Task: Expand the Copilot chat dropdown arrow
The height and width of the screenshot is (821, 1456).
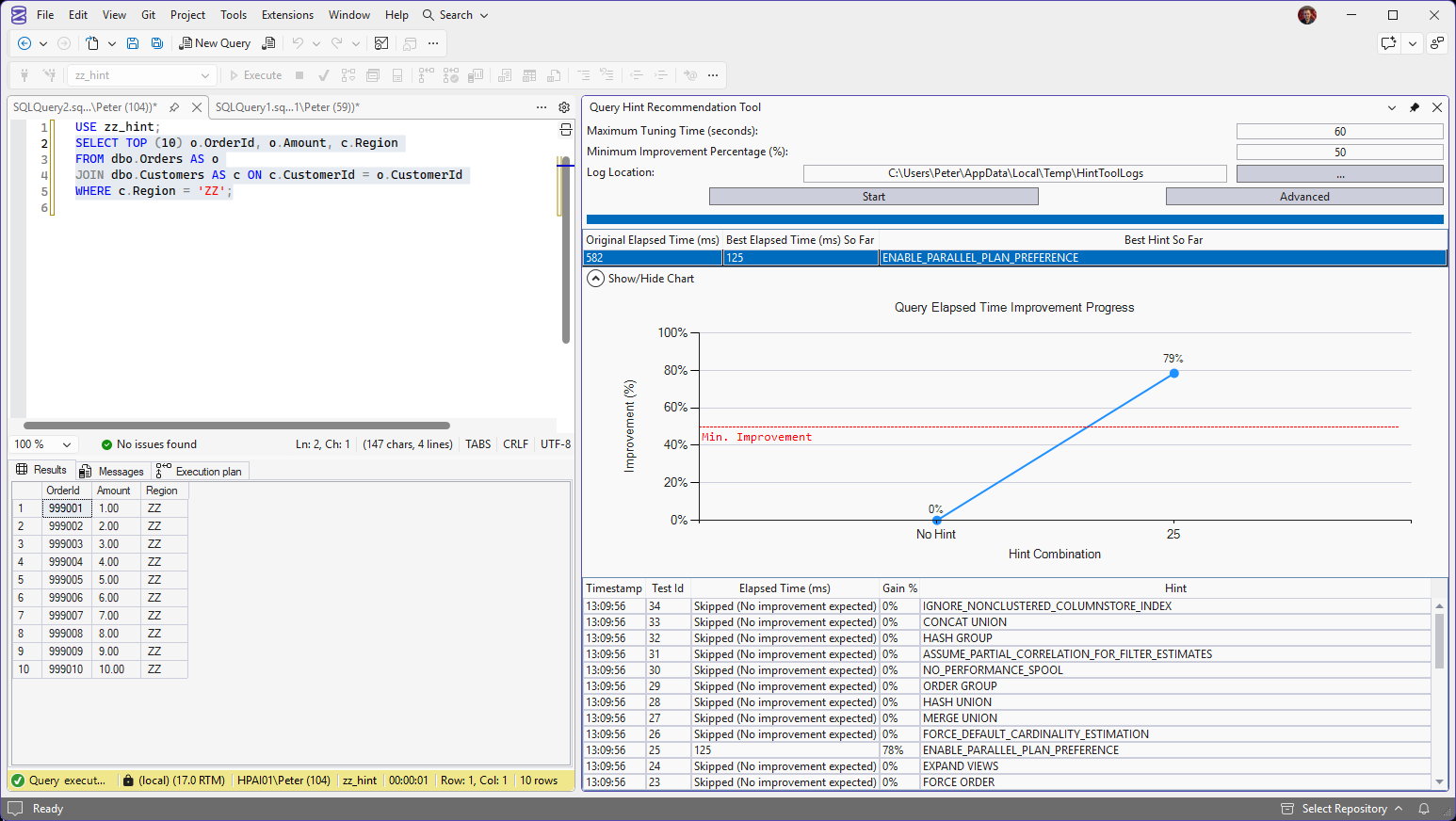Action: [1412, 43]
